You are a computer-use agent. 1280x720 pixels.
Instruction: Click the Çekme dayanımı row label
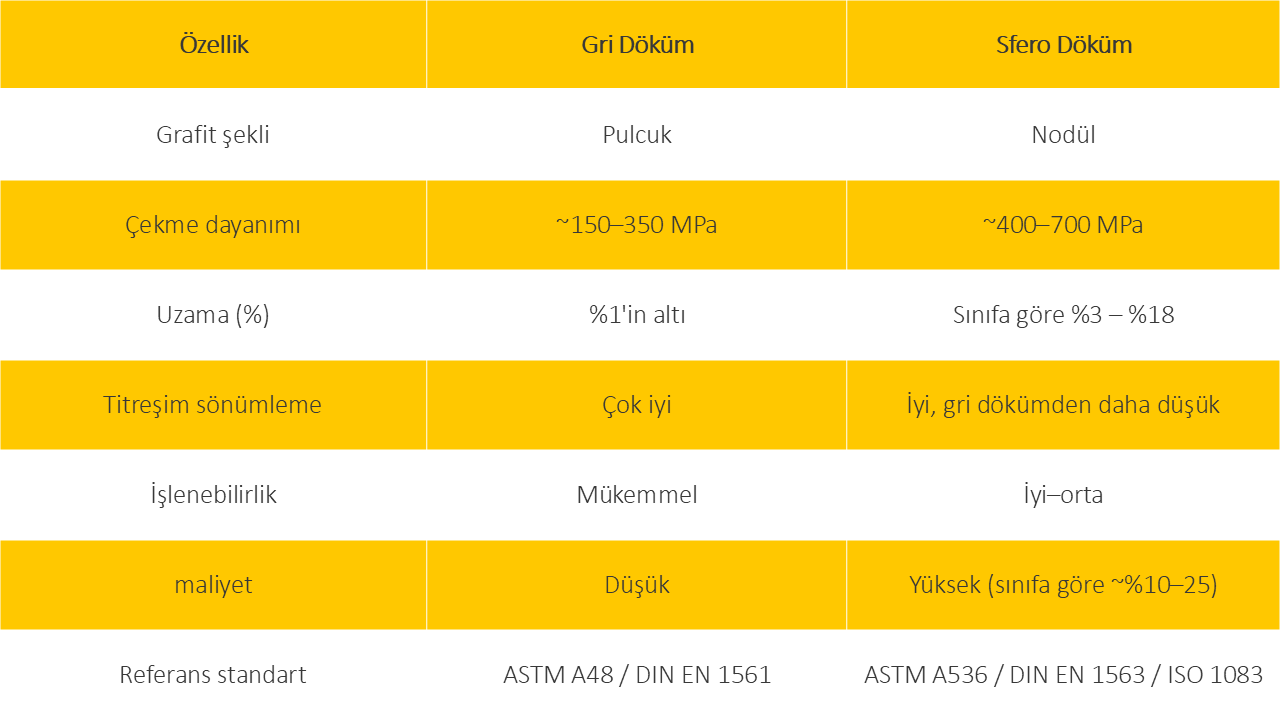coord(213,225)
